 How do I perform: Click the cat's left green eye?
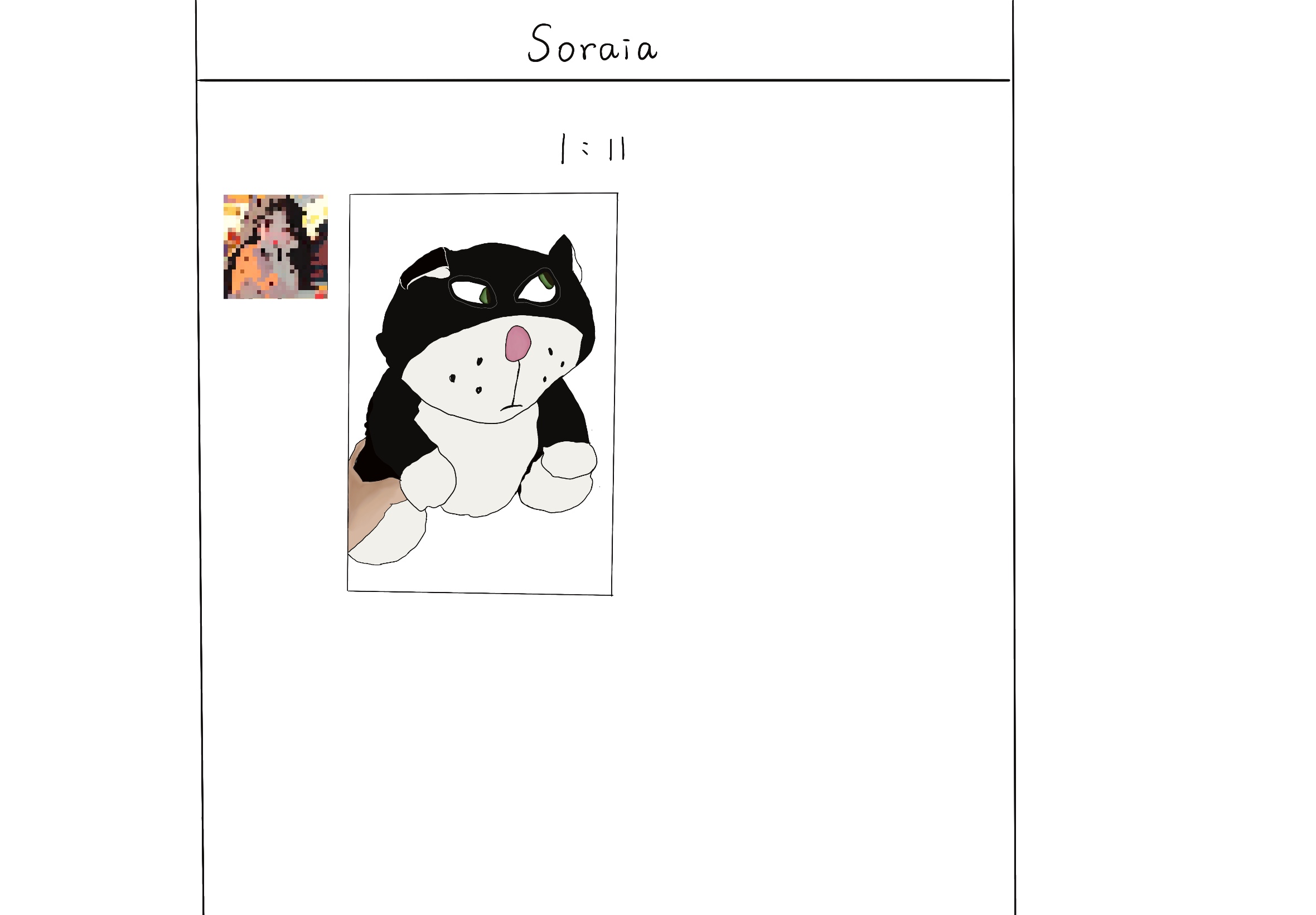(486, 296)
